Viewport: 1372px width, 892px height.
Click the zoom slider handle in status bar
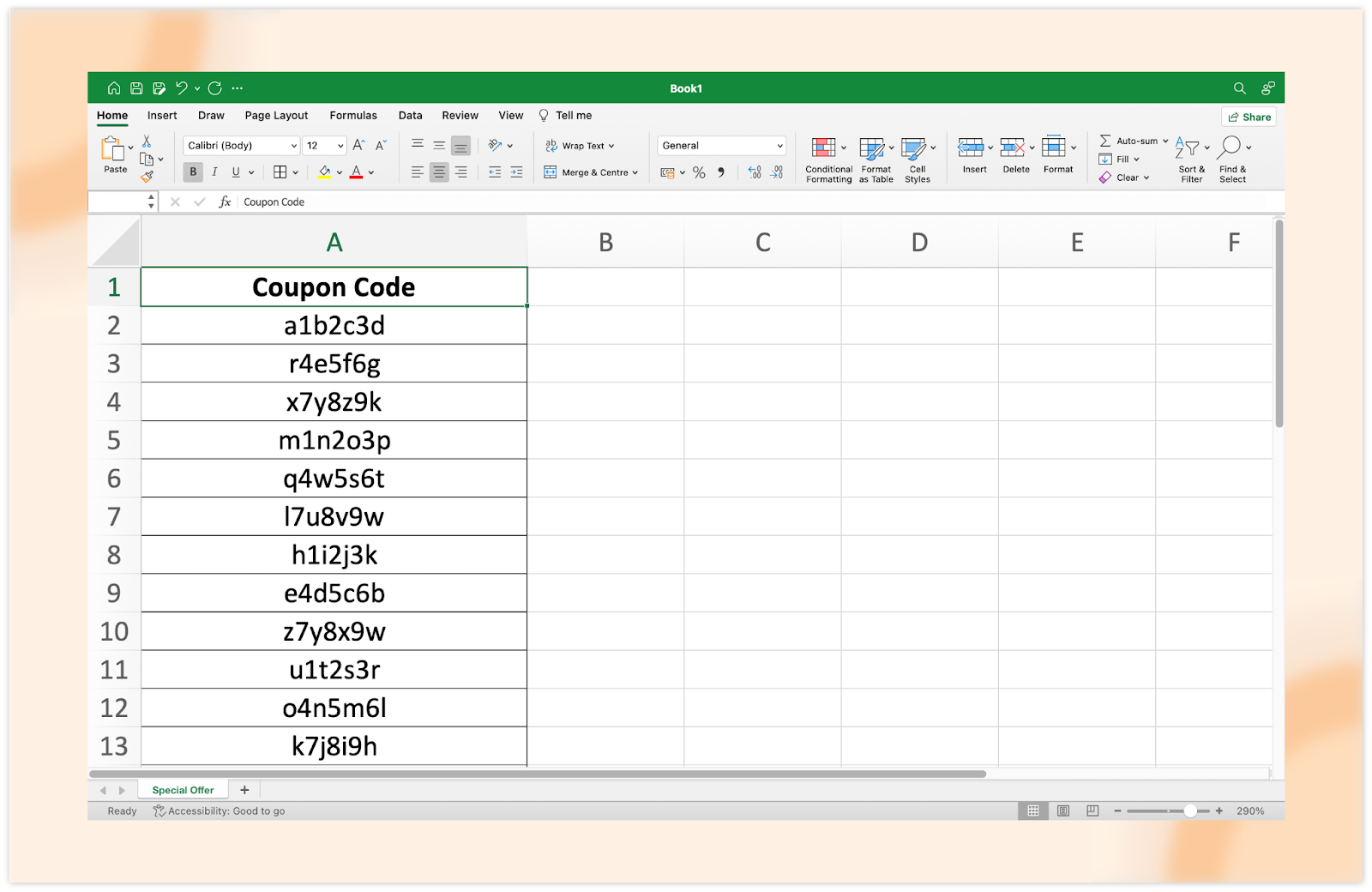point(1190,811)
